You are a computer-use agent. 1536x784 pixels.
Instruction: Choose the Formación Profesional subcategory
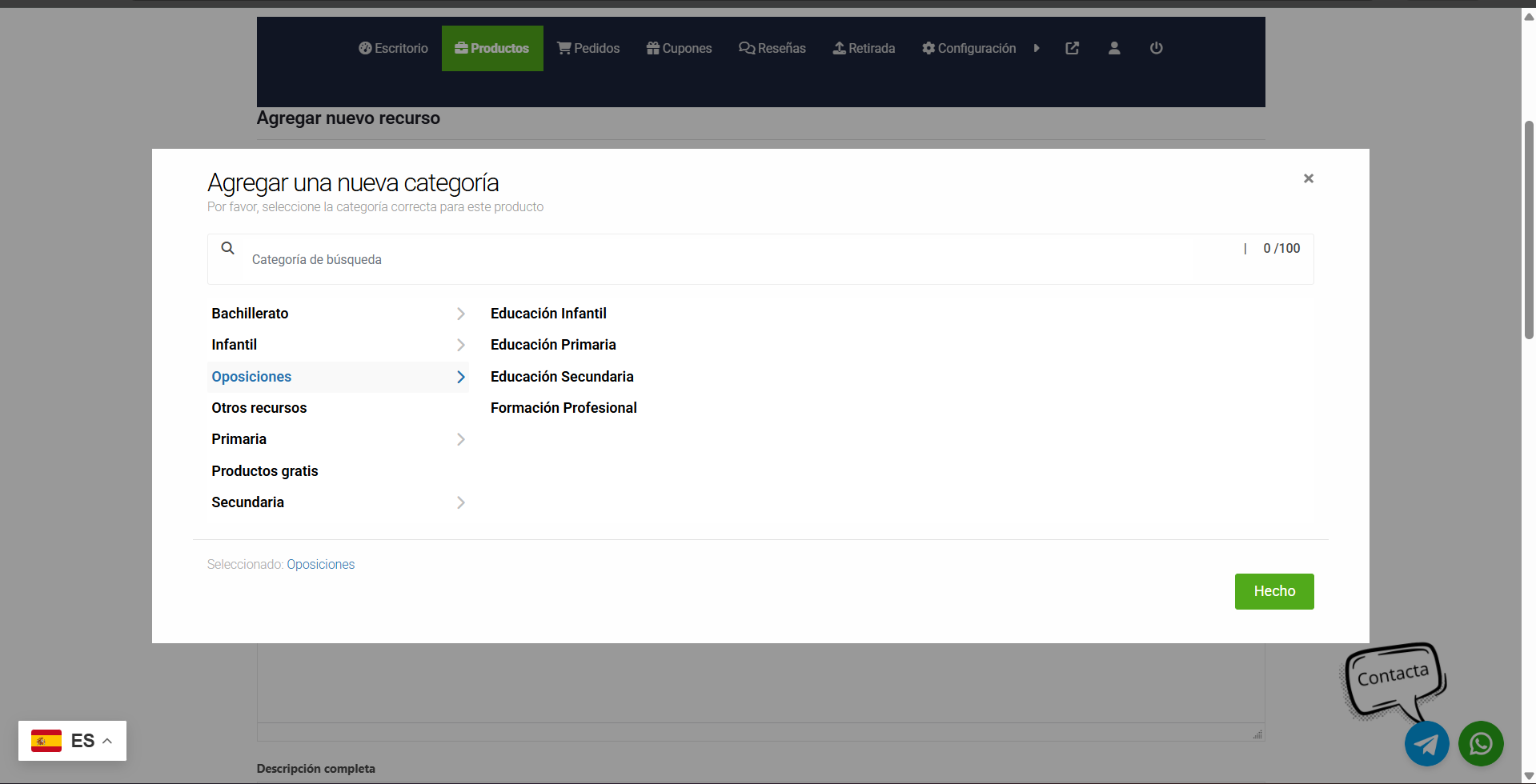click(563, 408)
